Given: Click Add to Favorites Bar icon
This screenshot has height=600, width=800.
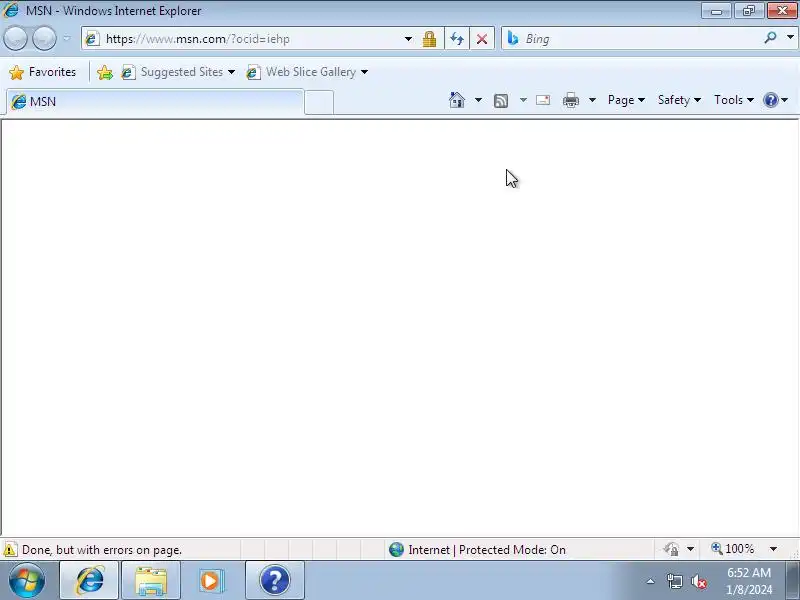Looking at the screenshot, I should [x=105, y=72].
